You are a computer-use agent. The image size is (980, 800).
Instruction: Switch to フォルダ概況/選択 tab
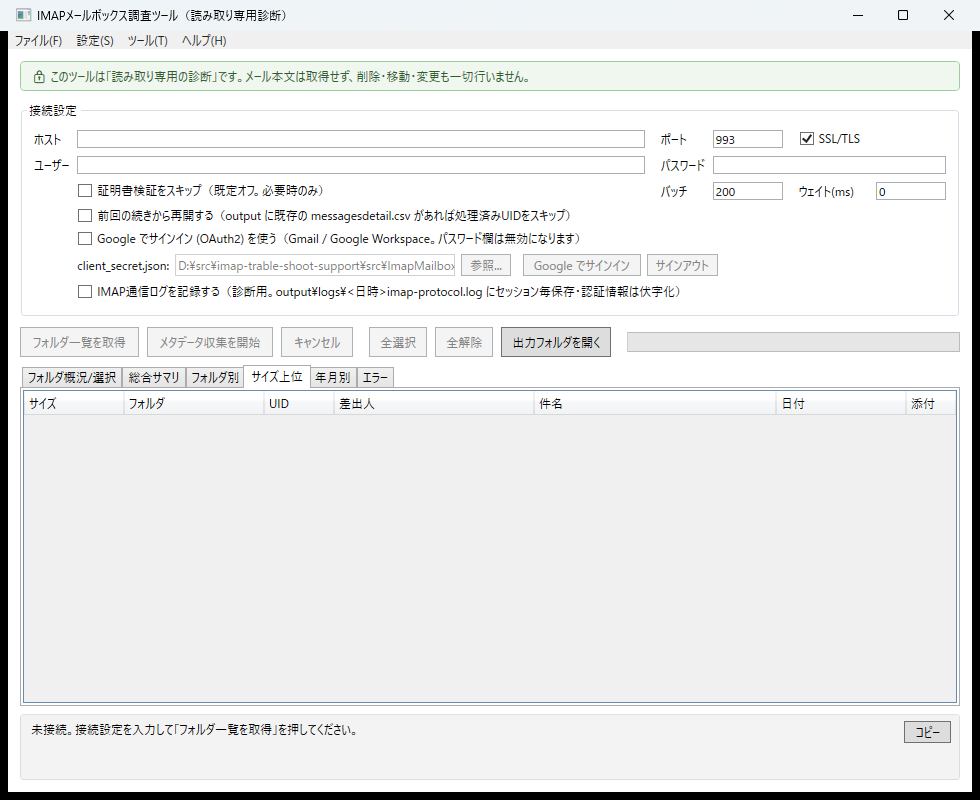coord(72,378)
